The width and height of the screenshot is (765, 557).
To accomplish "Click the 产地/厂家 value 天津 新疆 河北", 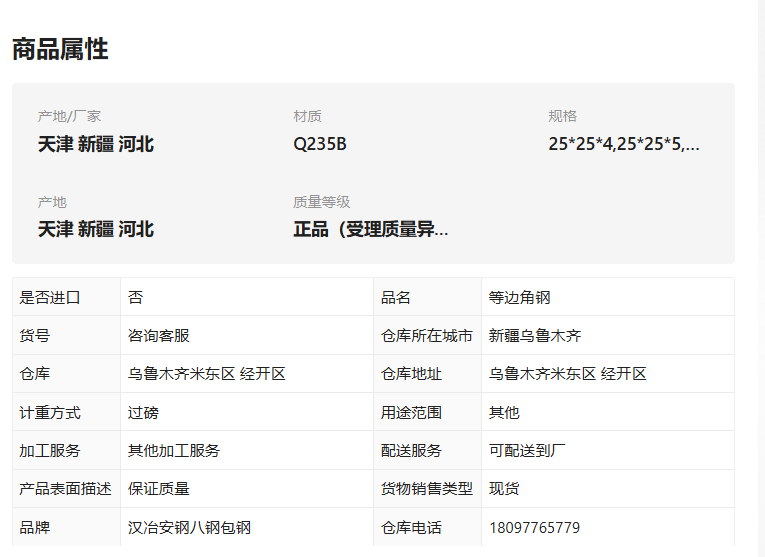I will coord(96,144).
